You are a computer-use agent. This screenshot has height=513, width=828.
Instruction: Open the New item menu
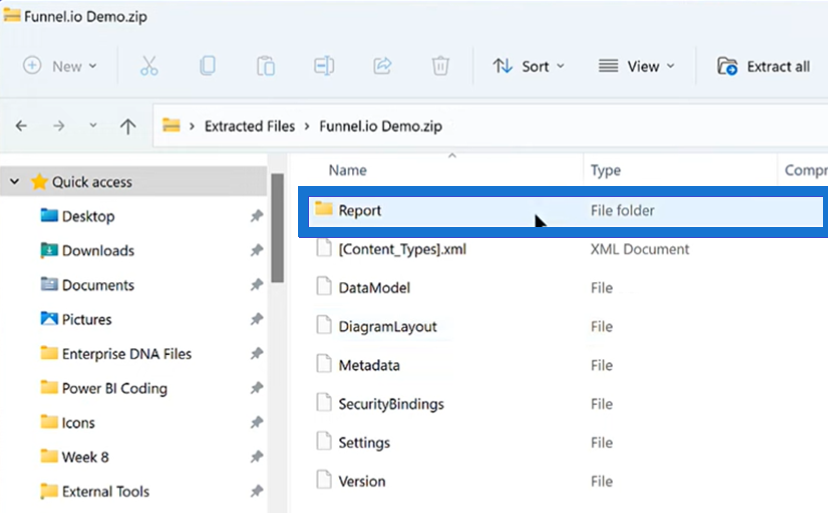pos(60,66)
